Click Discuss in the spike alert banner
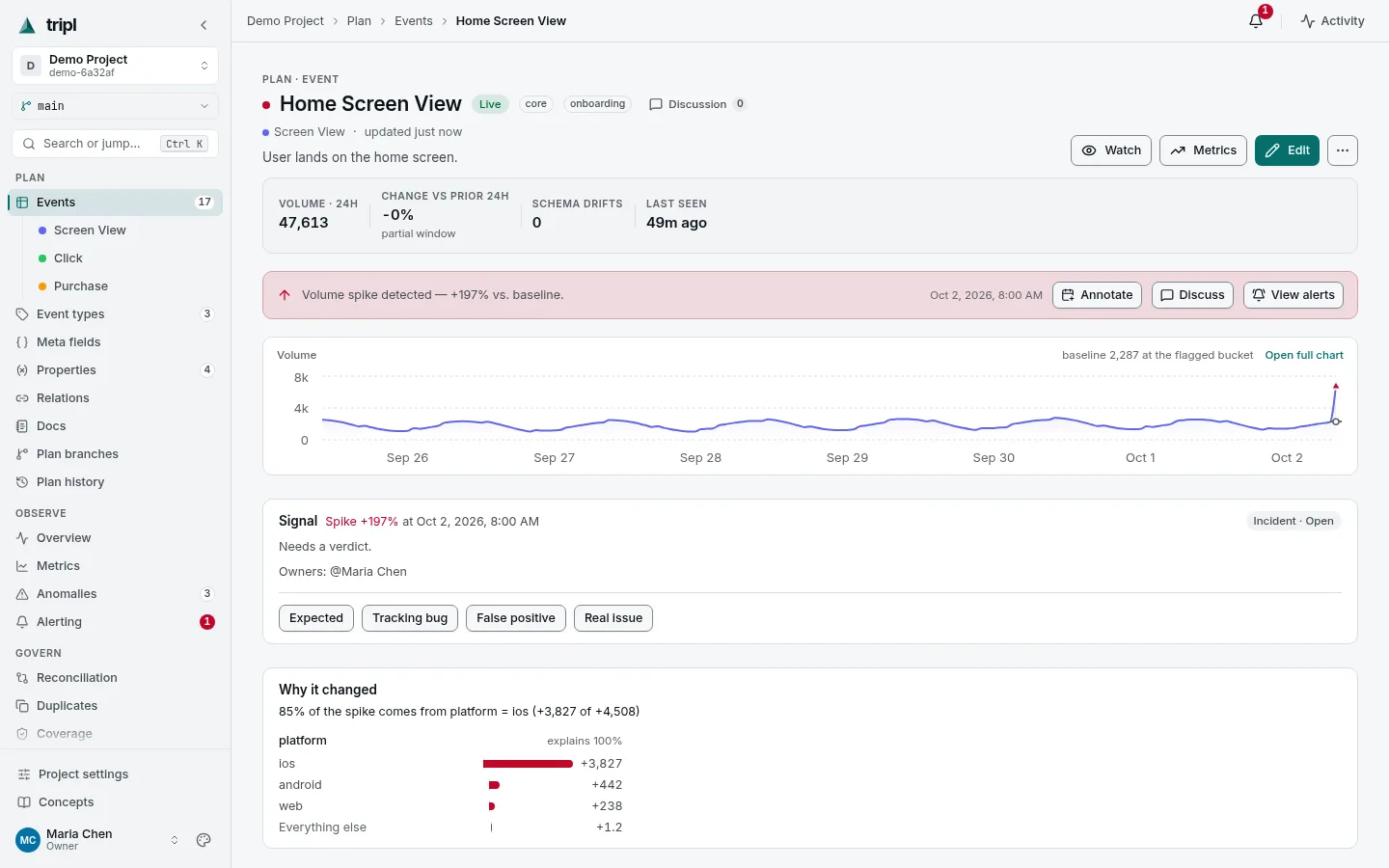Screen dimensions: 1389x868 tap(1192, 295)
